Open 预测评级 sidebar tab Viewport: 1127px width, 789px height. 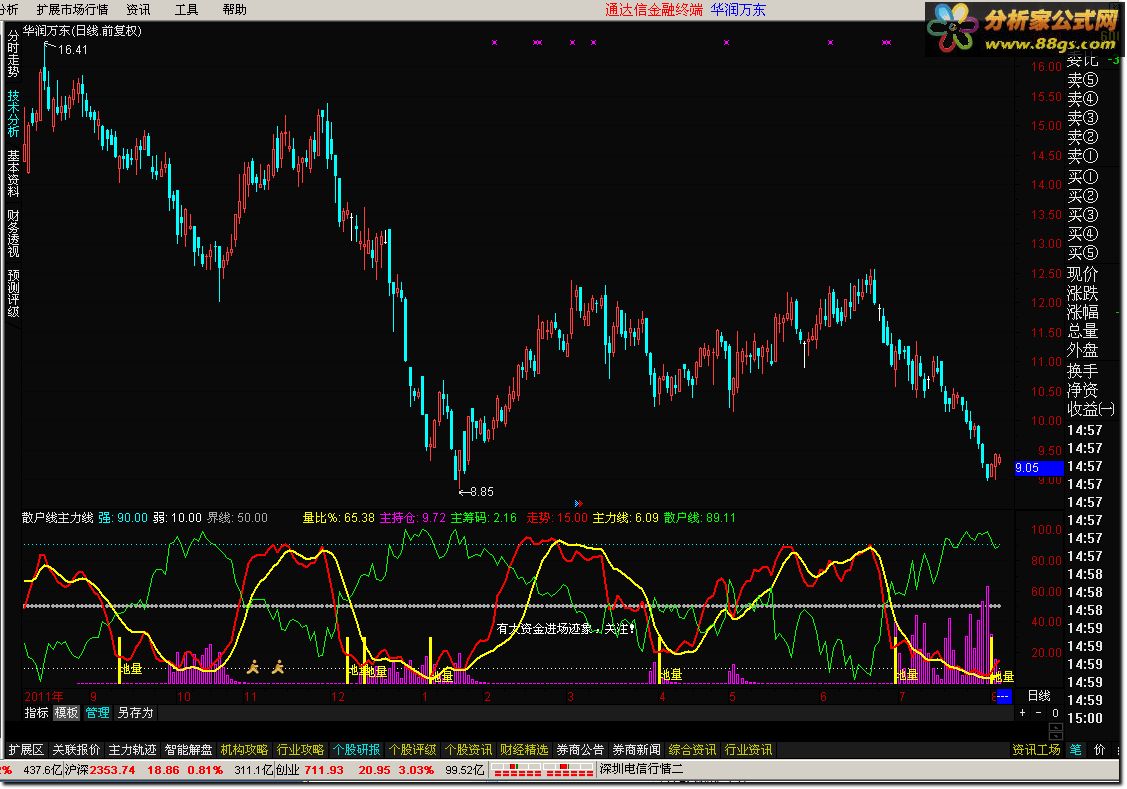tap(13, 293)
